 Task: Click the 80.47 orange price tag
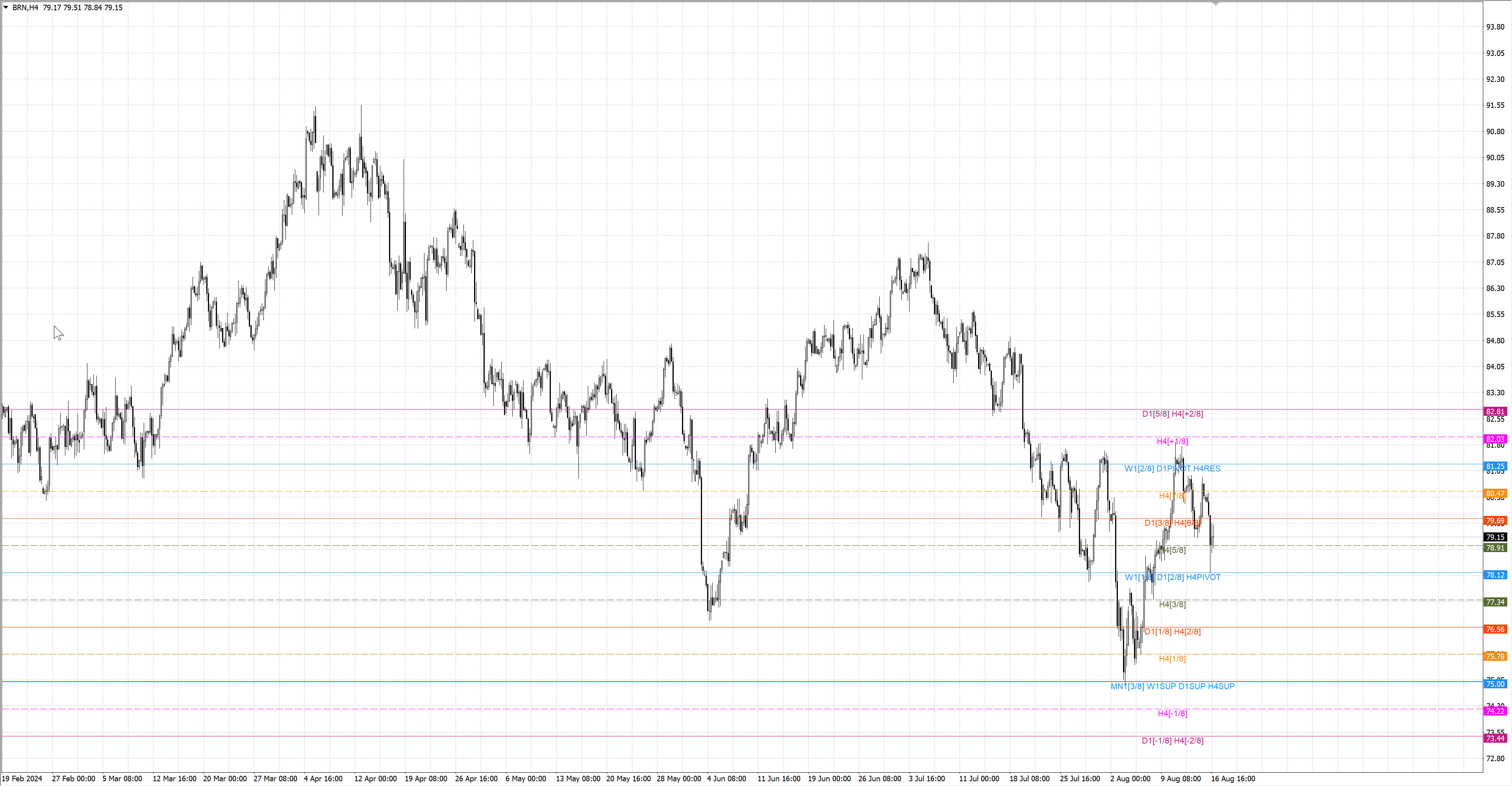1494,494
